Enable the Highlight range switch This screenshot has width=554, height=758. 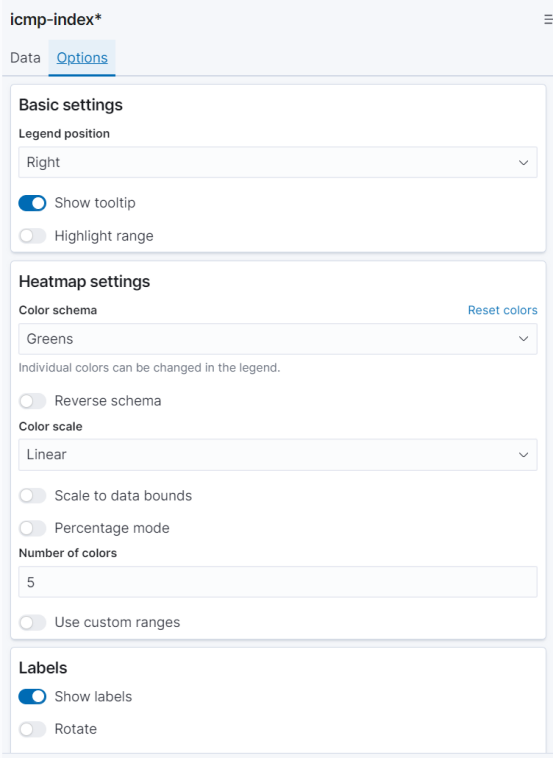coord(32,236)
